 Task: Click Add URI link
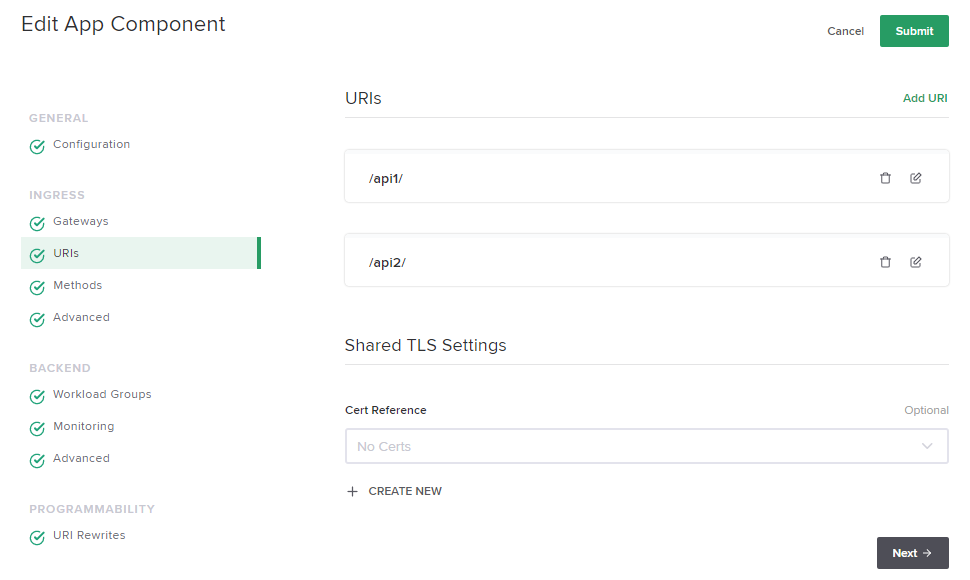coord(925,98)
